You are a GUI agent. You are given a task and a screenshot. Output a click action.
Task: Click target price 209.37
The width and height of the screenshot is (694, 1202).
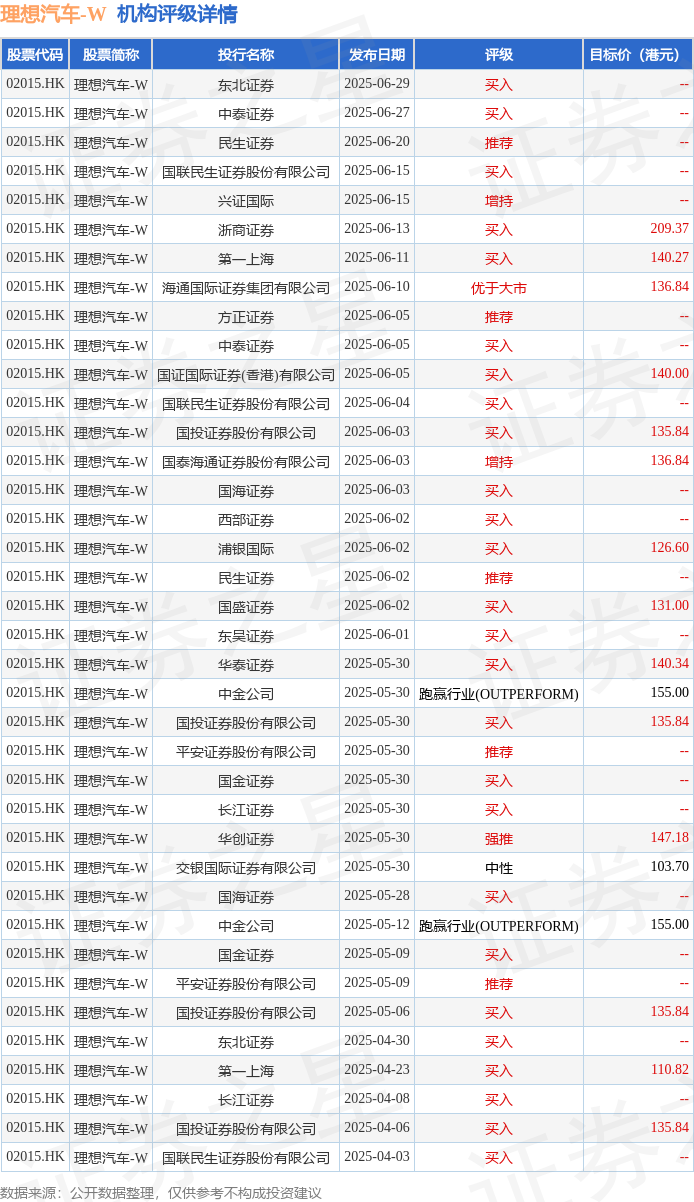click(669, 229)
